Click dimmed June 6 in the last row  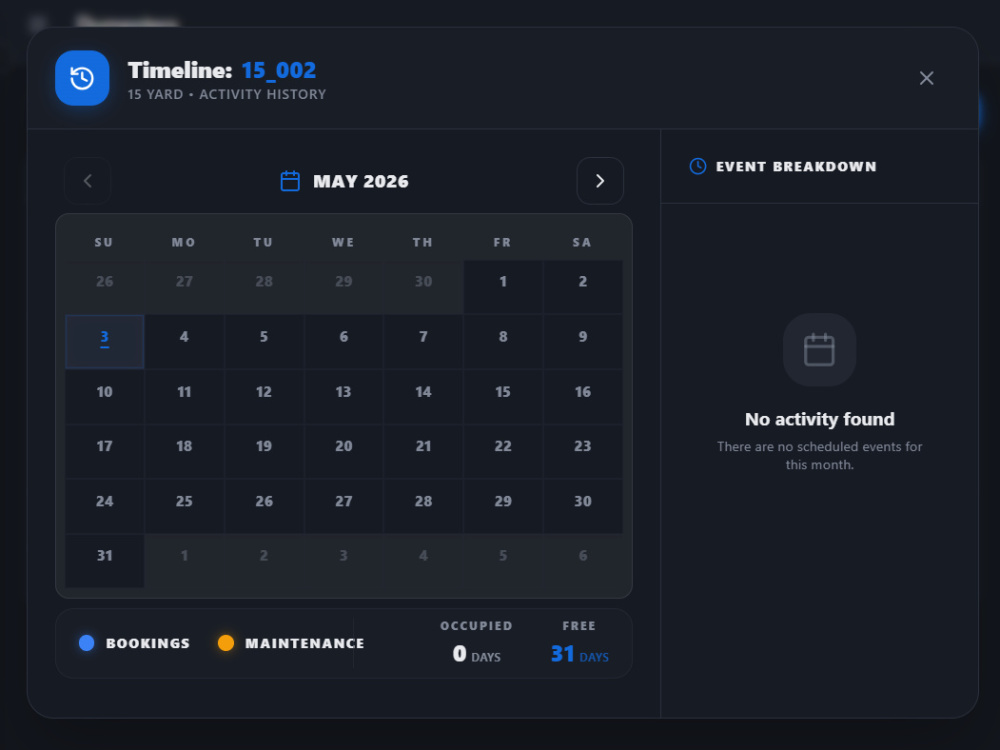coord(583,561)
